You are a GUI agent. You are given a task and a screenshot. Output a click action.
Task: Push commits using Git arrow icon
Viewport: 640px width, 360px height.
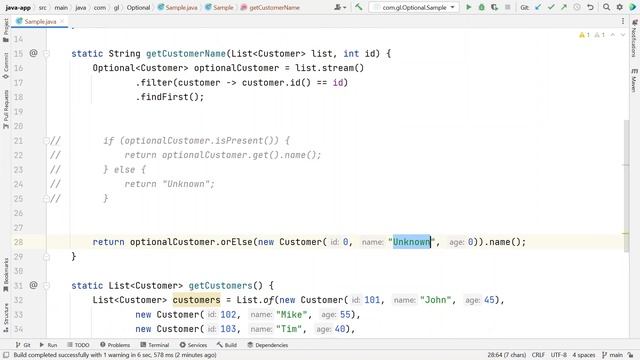(564, 7)
